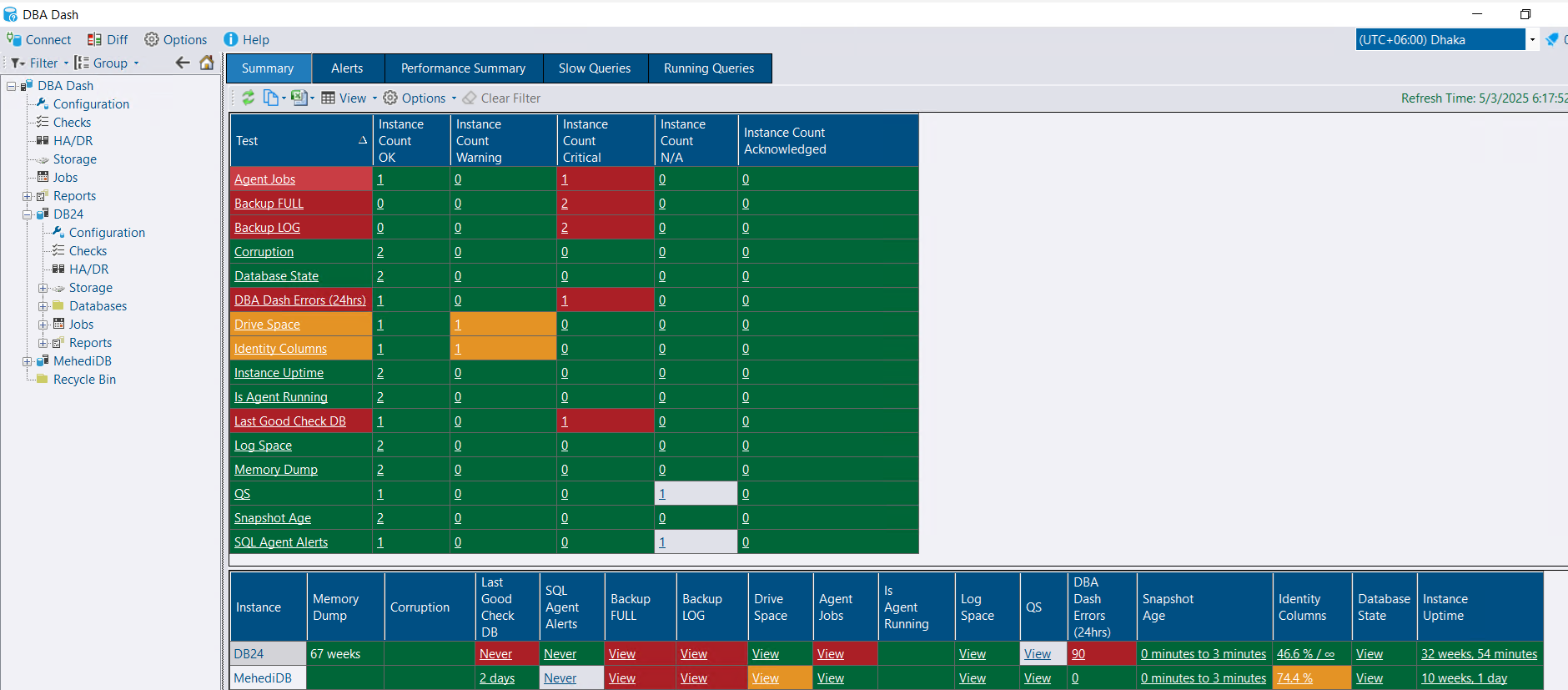Open the Running Queries tab
Screen dimensions: 1568x690
click(709, 68)
